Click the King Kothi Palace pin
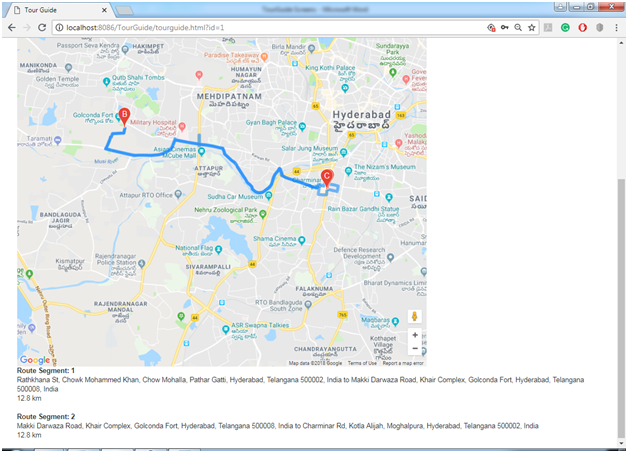Viewport: 628px width, 451px height. pyautogui.click(x=345, y=88)
